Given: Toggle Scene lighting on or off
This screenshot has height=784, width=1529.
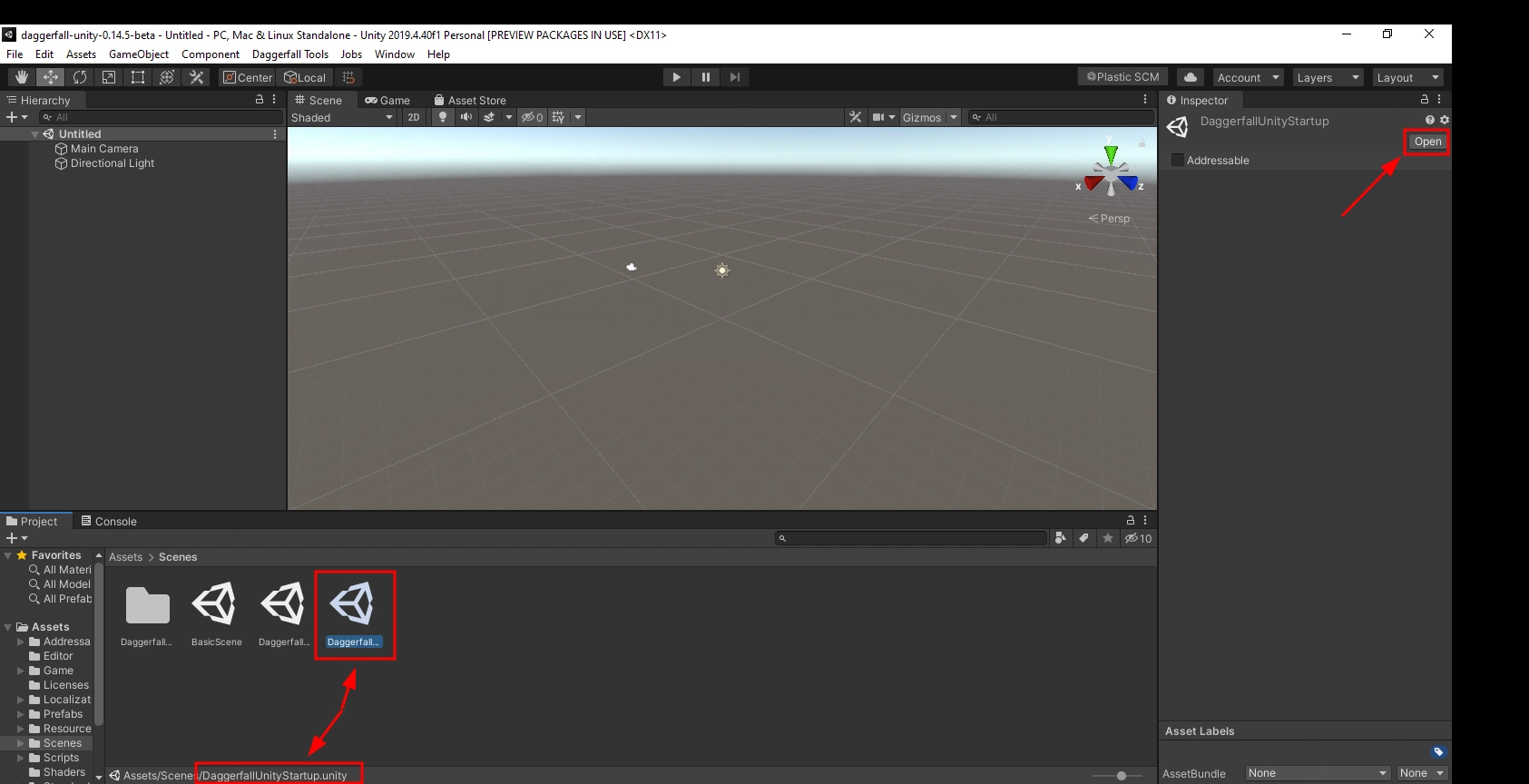Looking at the screenshot, I should tap(443, 117).
